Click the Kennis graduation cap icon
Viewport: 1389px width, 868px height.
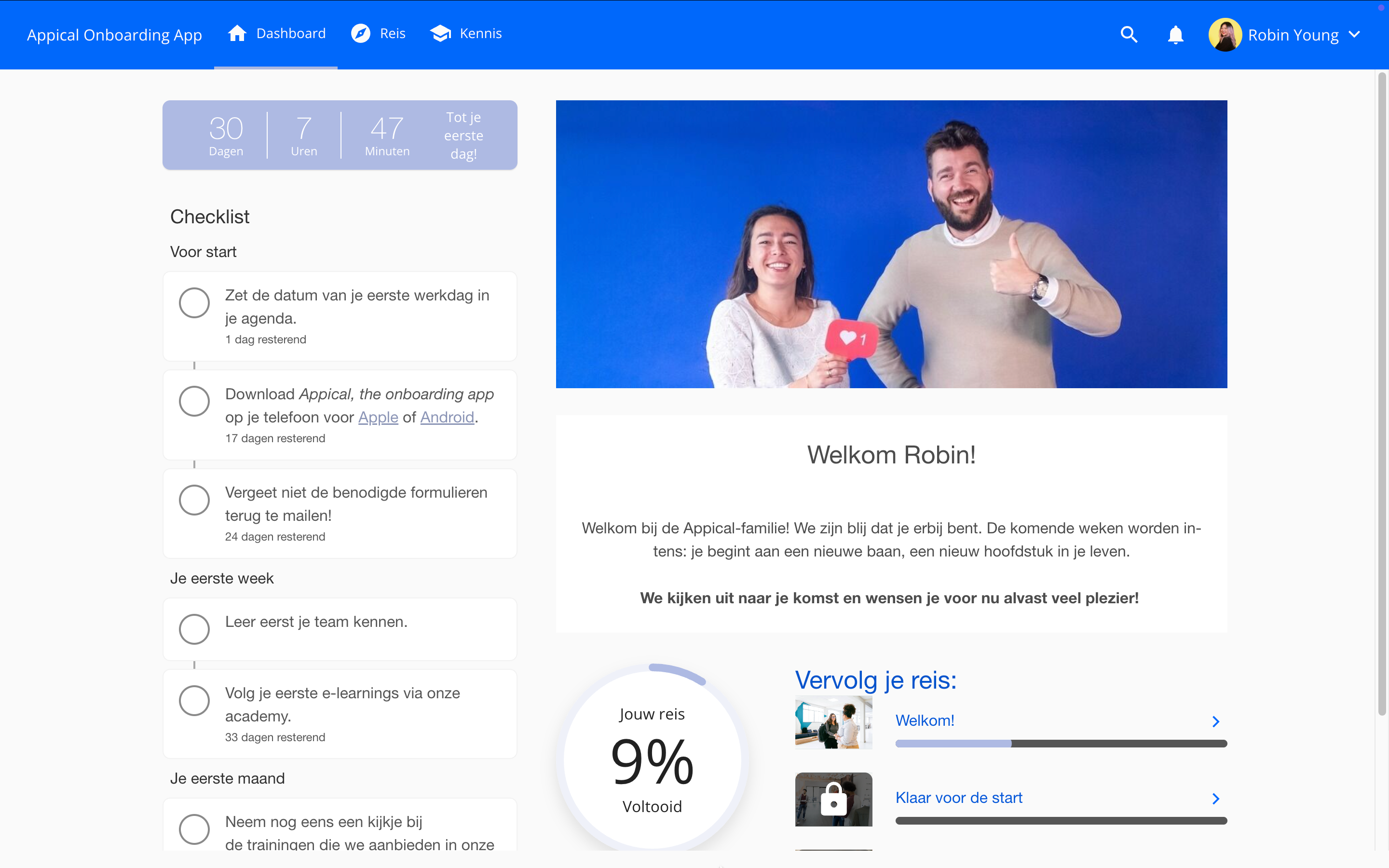pyautogui.click(x=440, y=33)
